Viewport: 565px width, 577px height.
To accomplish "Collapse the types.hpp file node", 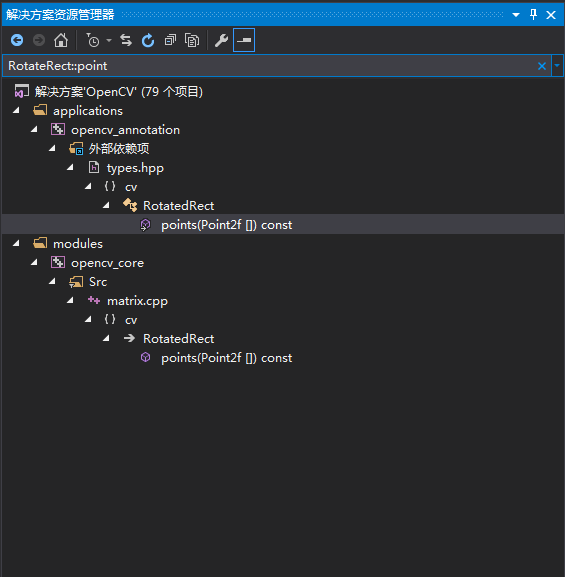I will click(70, 167).
